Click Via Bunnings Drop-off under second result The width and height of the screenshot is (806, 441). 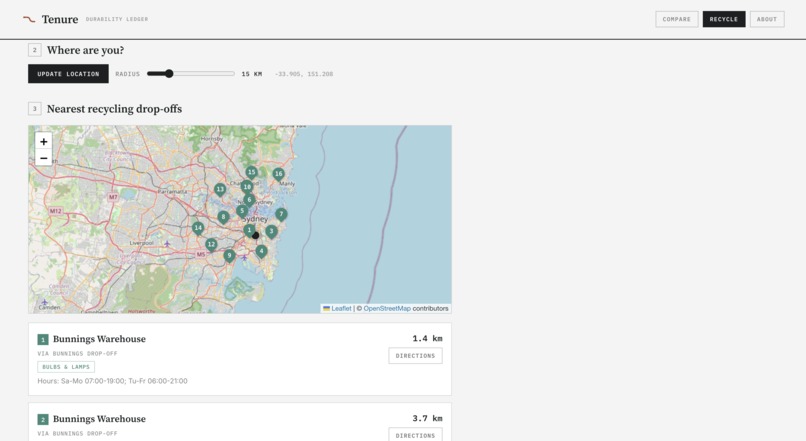pyautogui.click(x=78, y=433)
